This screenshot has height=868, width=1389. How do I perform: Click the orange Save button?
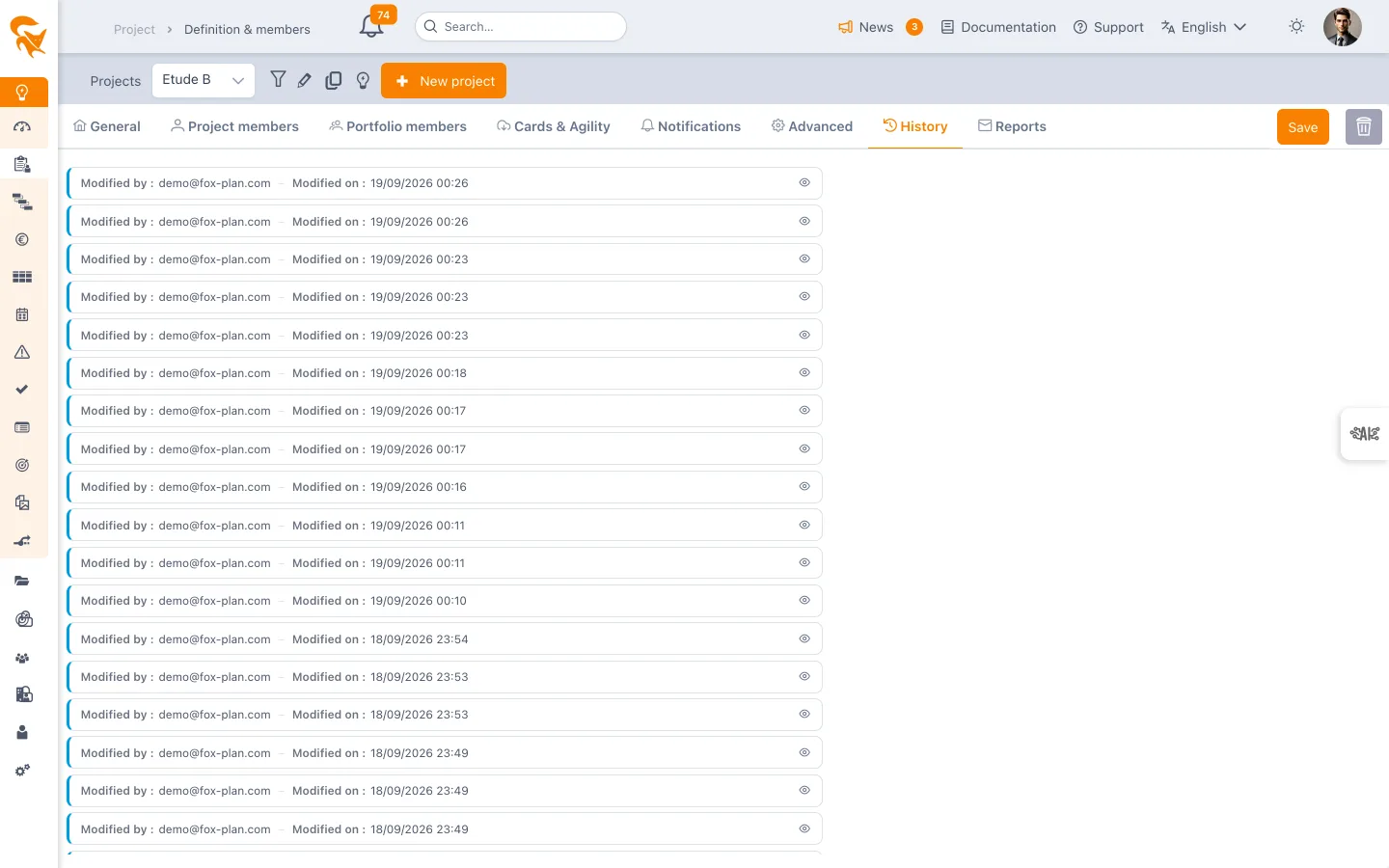click(1303, 127)
